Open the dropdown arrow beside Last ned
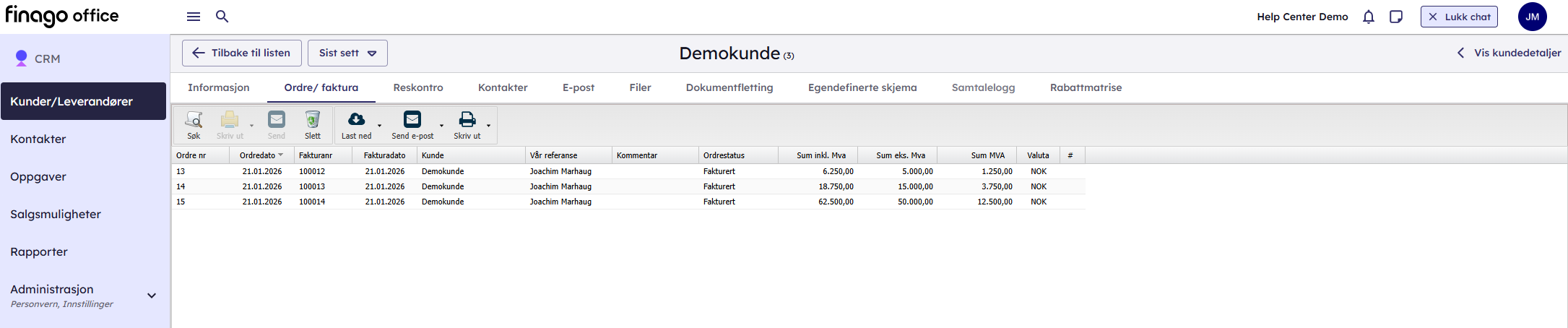This screenshot has height=328, width=1568. 380,126
